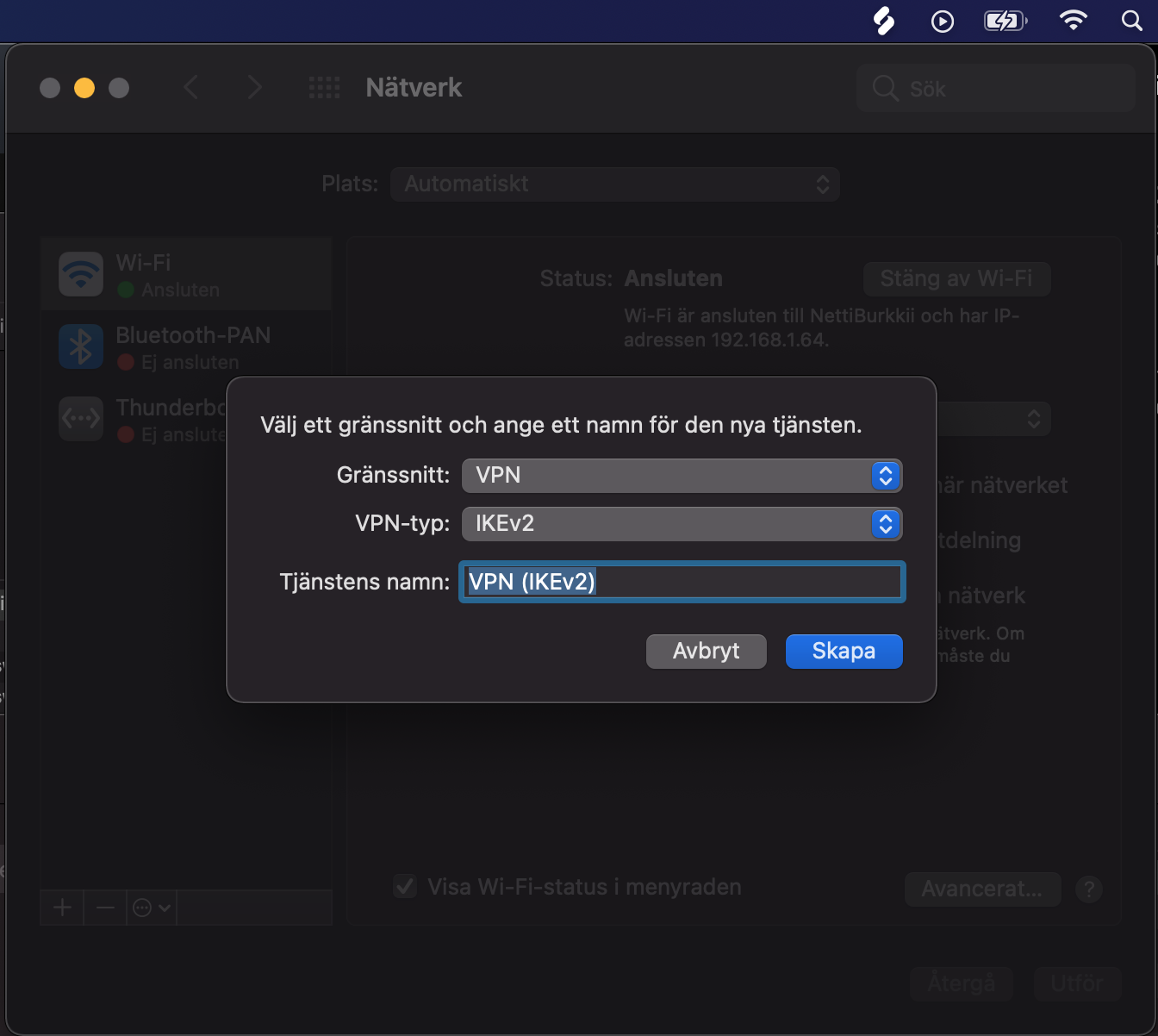Open the Gränssnitt VPN dropdown
1158x1036 pixels.
(682, 475)
